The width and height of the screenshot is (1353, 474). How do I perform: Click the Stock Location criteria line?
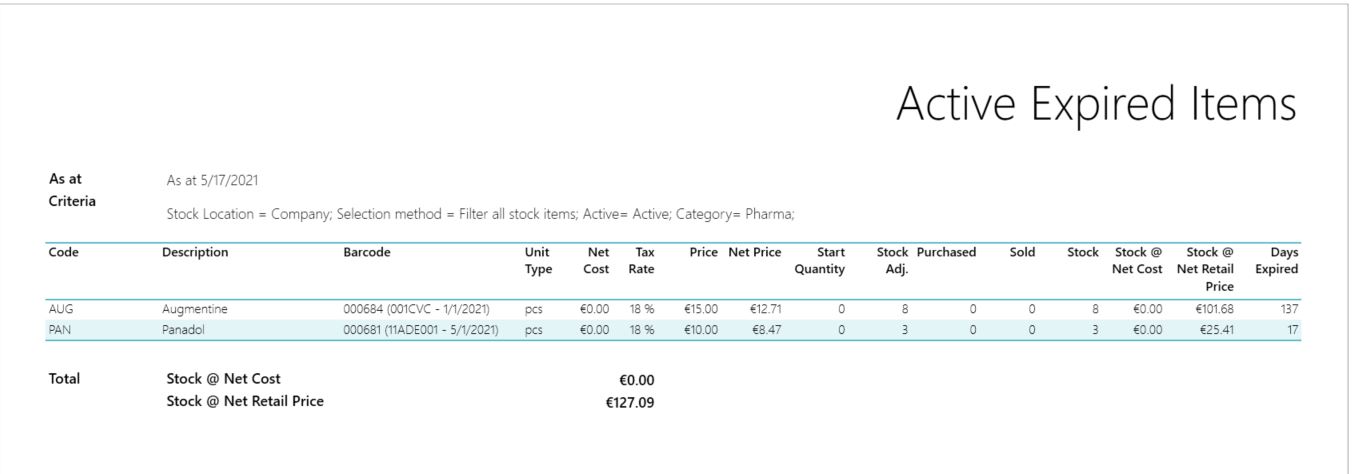pyautogui.click(x=480, y=214)
